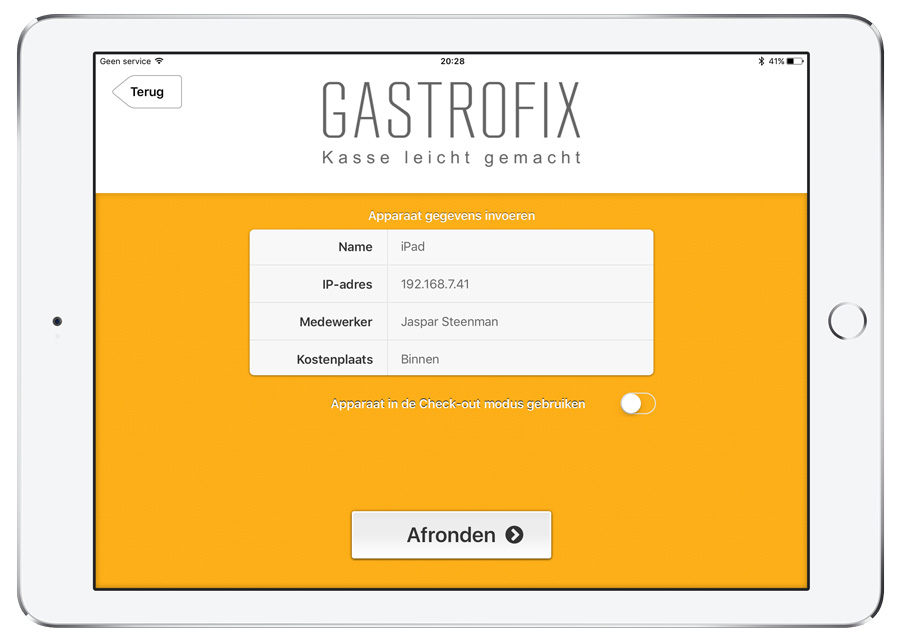Tap the 41% battery percentage
The height and width of the screenshot is (633, 900).
click(776, 62)
